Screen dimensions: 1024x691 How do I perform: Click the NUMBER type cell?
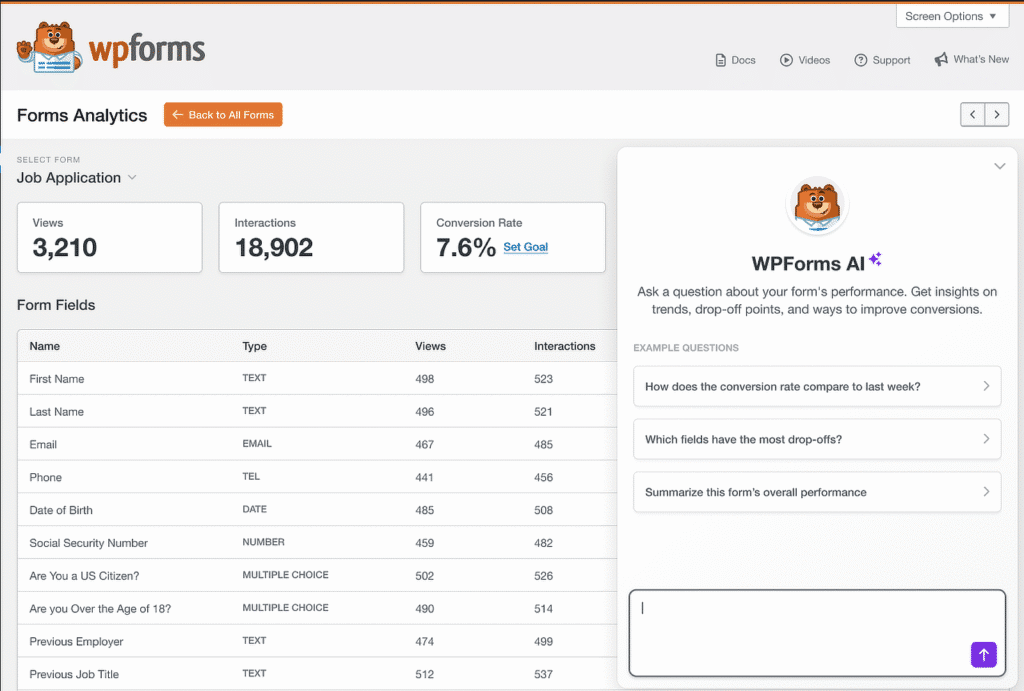(x=264, y=542)
